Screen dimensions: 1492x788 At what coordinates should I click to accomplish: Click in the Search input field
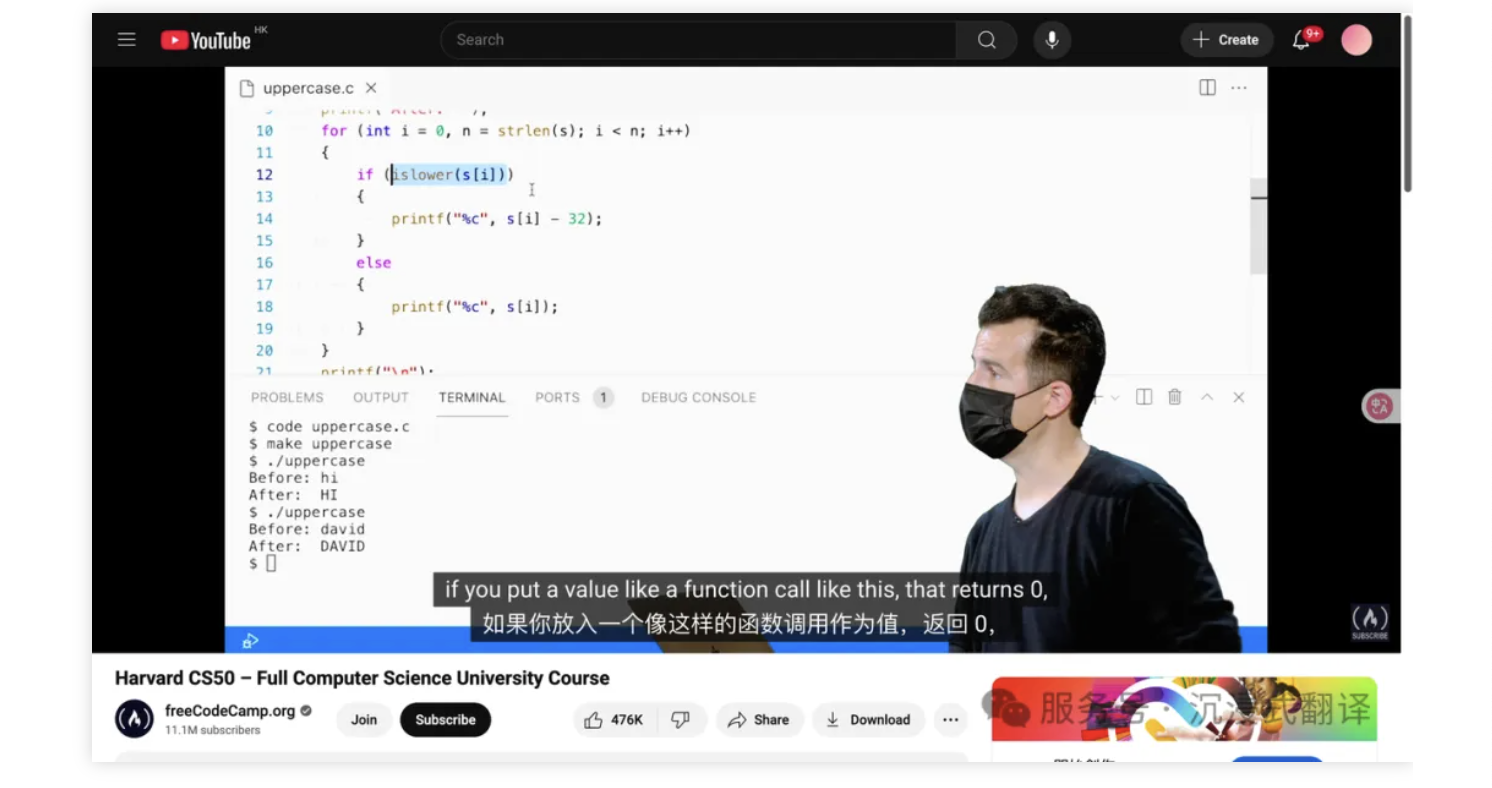click(x=697, y=40)
